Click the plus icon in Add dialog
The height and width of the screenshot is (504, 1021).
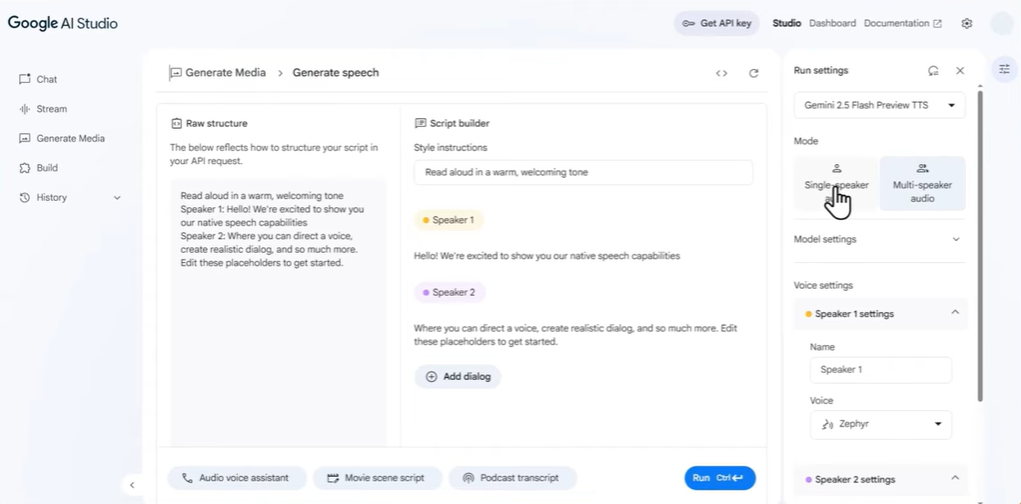click(x=431, y=376)
